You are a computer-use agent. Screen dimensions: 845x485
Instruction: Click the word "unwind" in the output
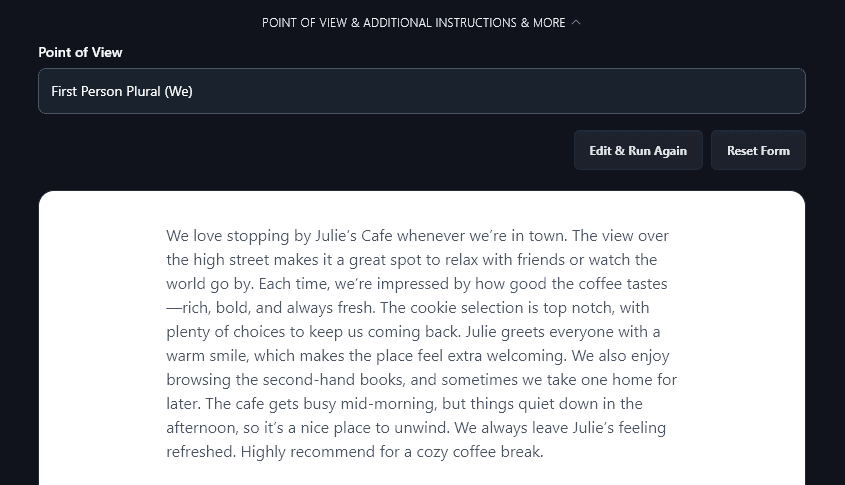pyautogui.click(x=419, y=428)
